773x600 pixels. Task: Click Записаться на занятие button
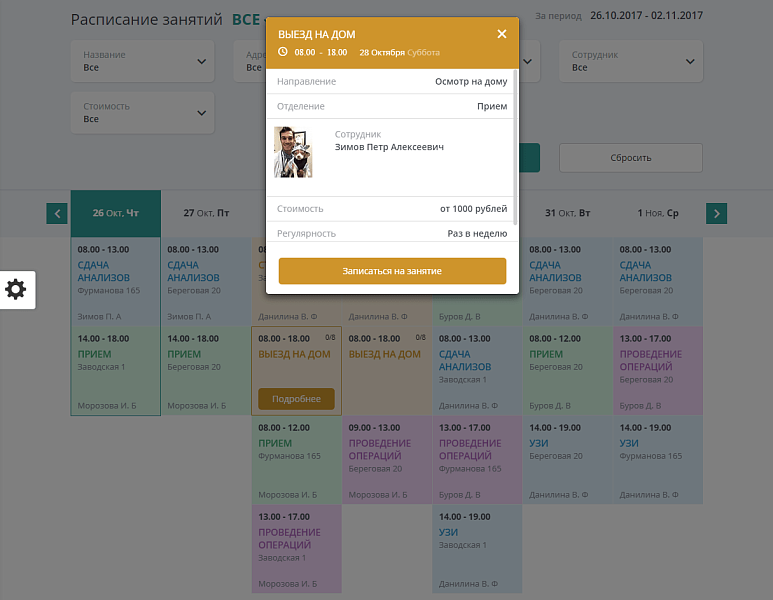(x=392, y=271)
